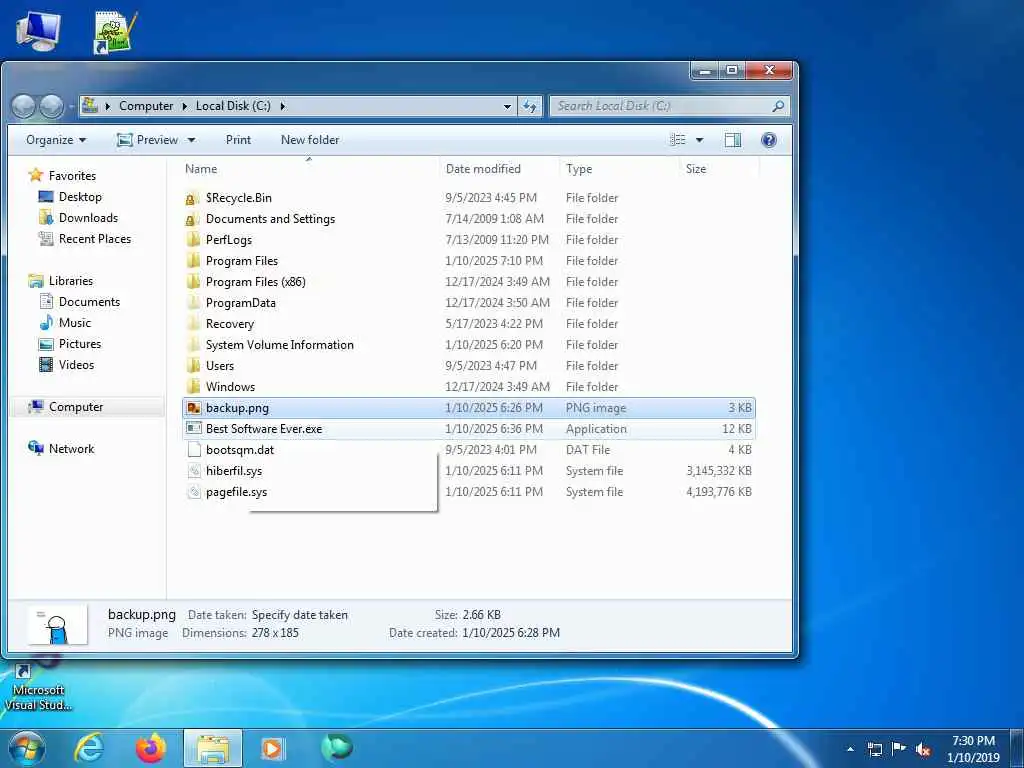
Task: Open the Action Center flag icon
Action: pyautogui.click(x=899, y=749)
